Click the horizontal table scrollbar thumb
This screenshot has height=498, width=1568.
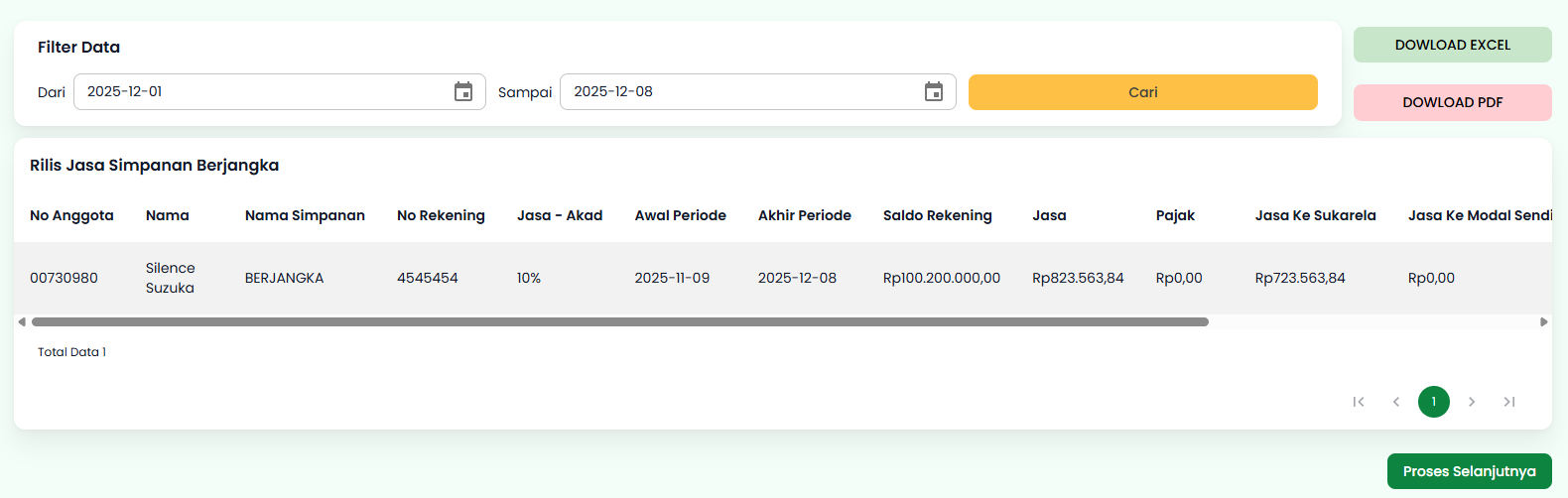[x=619, y=321]
